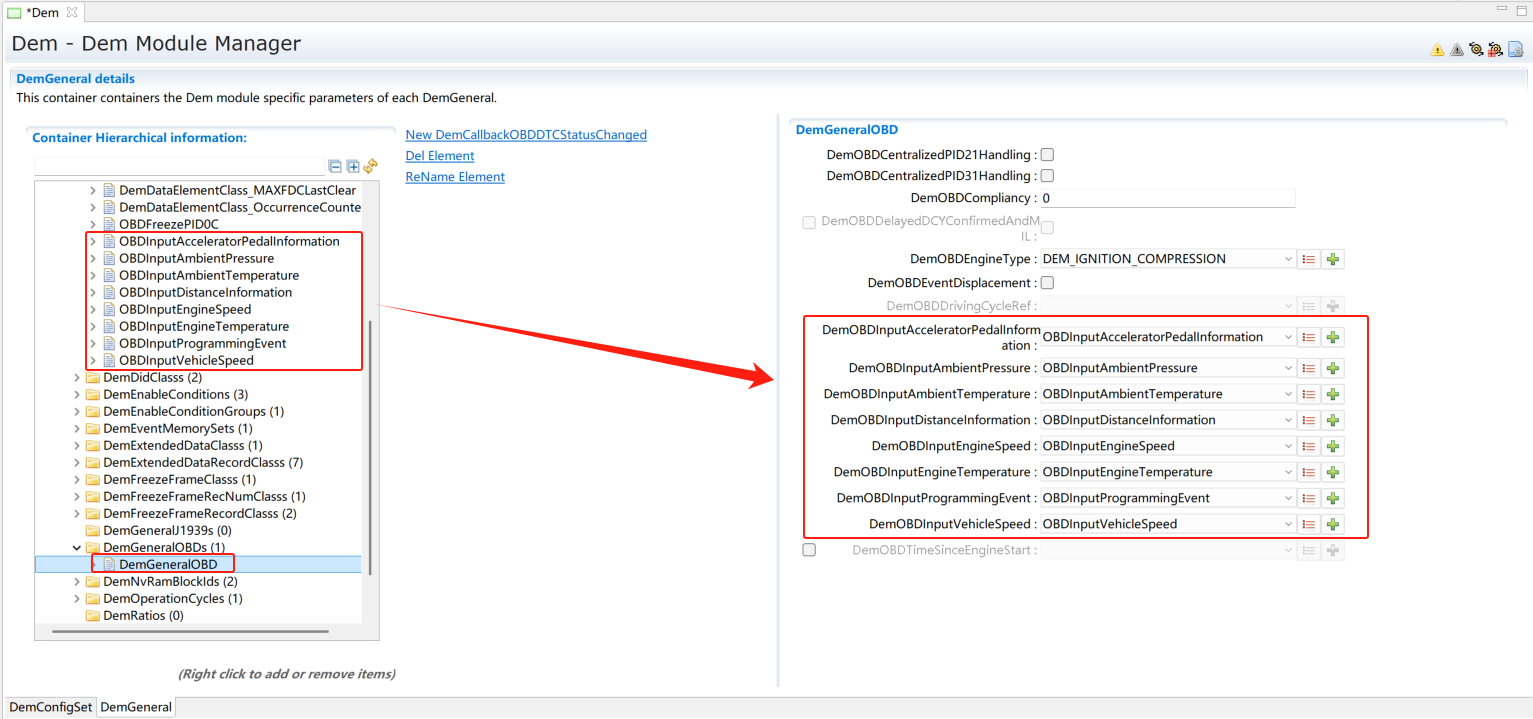Click list icon beside DemOBDInputVehicleSpeed
1533x719 pixels.
click(x=1308, y=524)
